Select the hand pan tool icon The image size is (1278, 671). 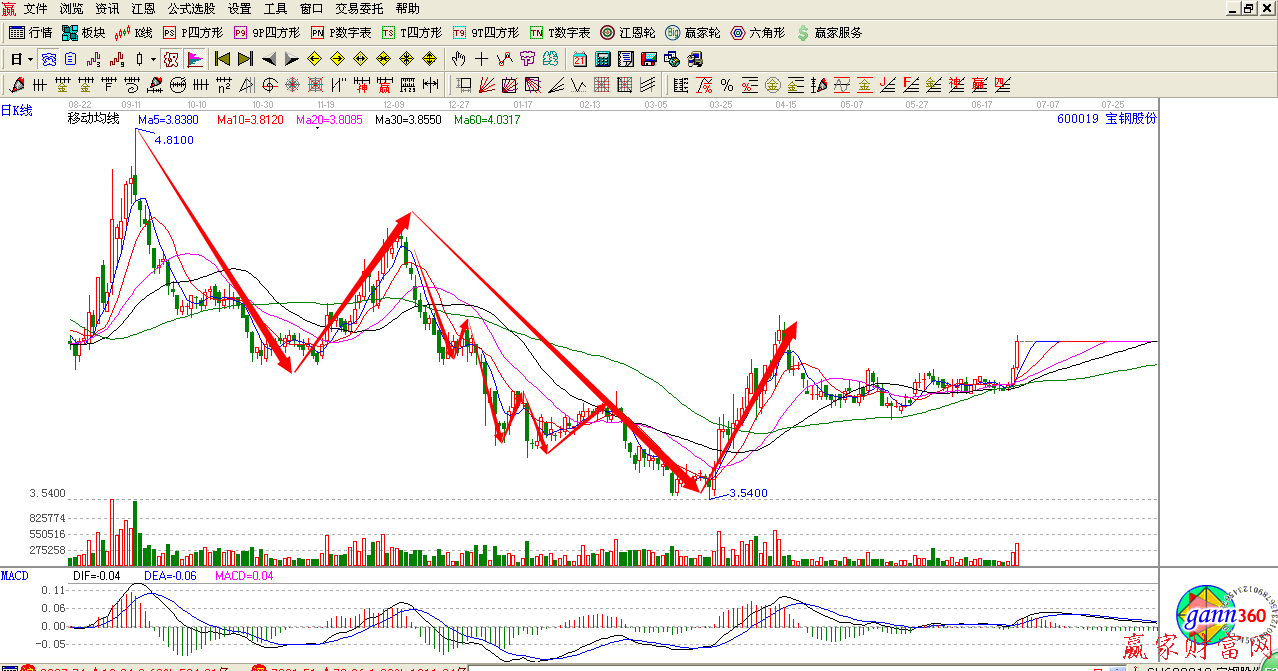tap(459, 59)
